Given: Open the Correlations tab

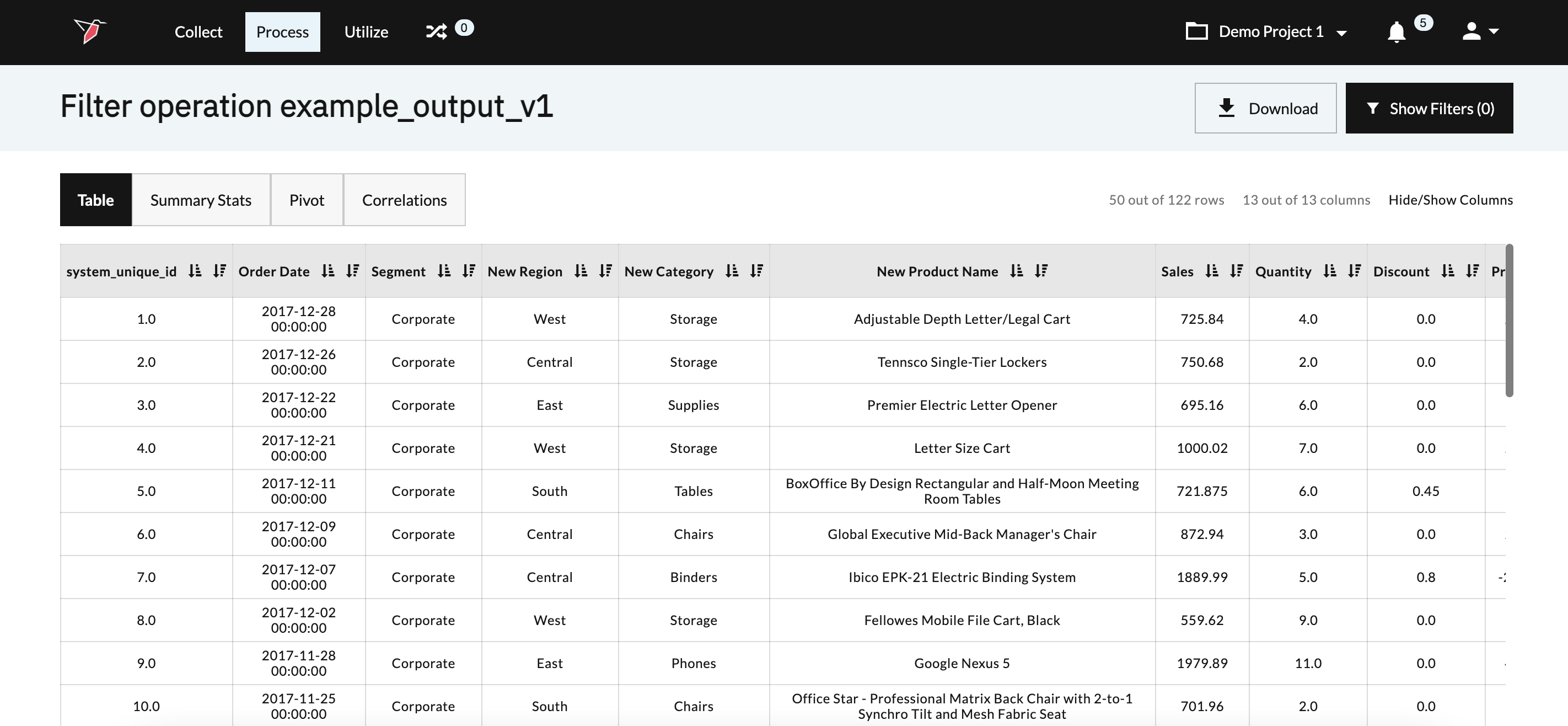Looking at the screenshot, I should 404,200.
